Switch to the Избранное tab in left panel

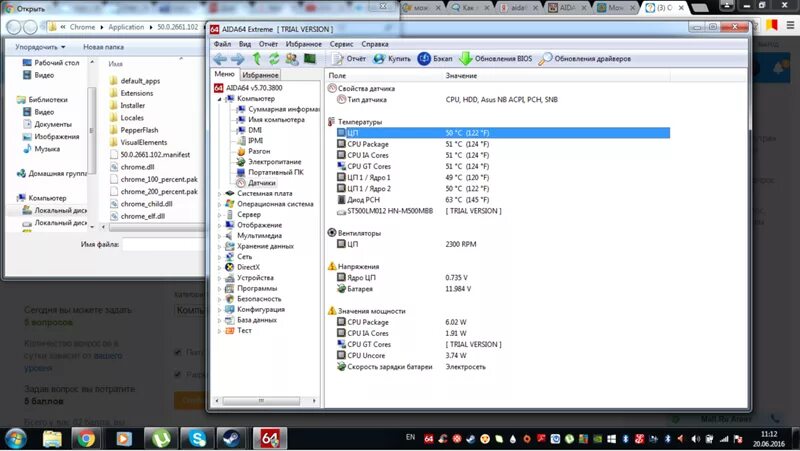(x=260, y=75)
